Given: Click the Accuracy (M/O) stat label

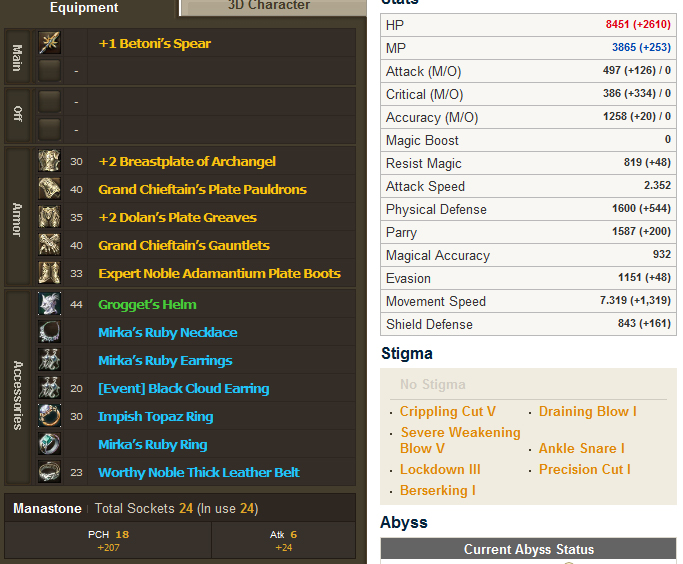Looking at the screenshot, I should coord(432,117).
